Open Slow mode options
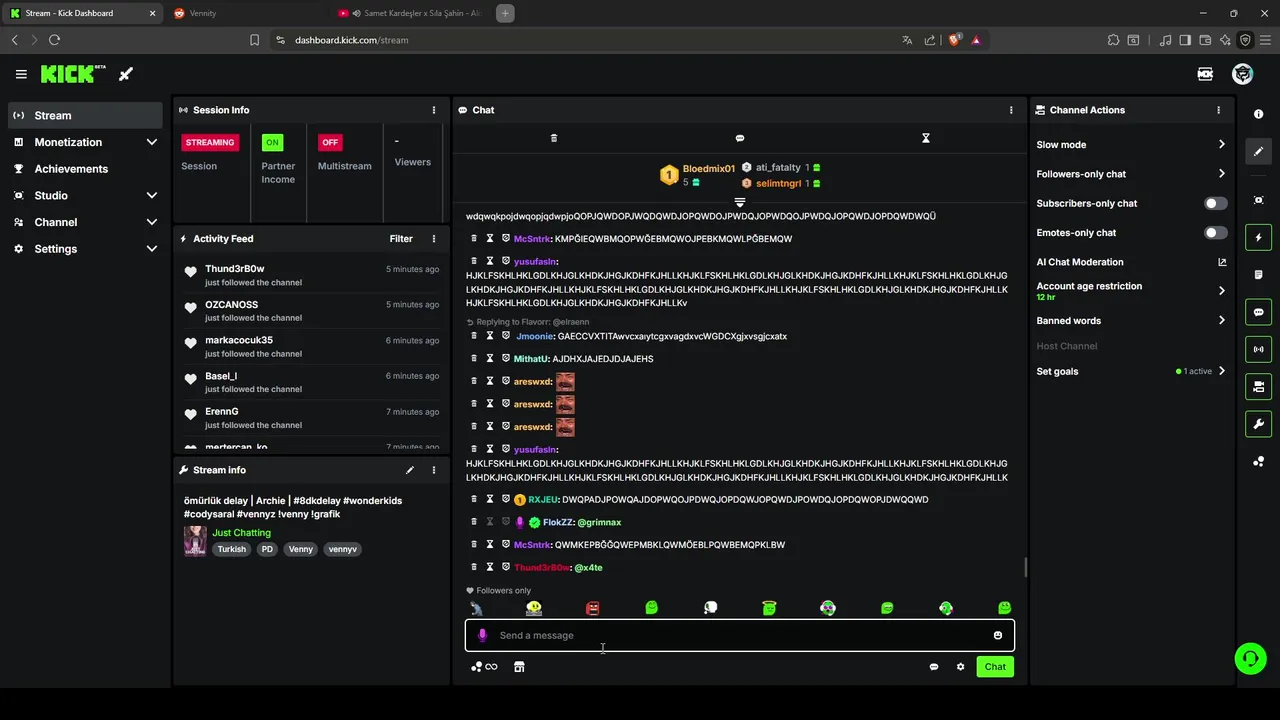 [1131, 145]
